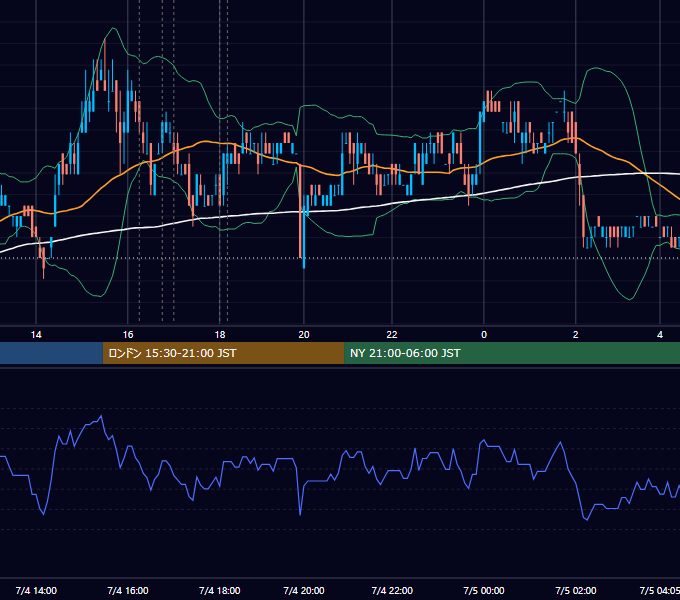Image resolution: width=680 pixels, height=600 pixels.
Task: Click the 7/5 02:00 label on indicator axis
Action: coord(576,590)
